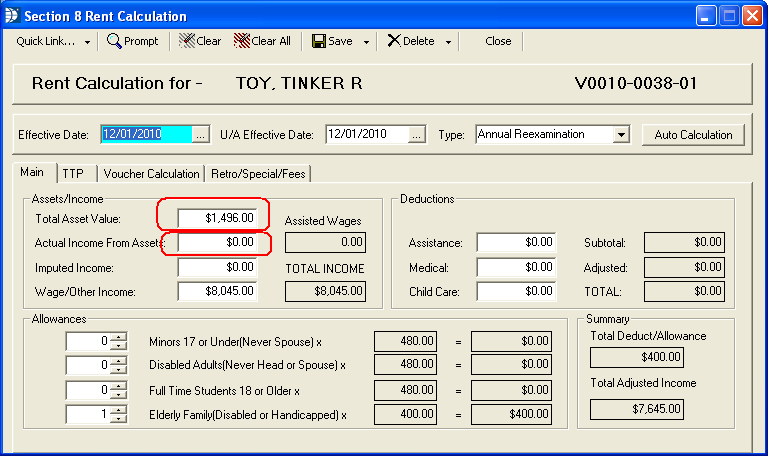Viewport: 768px width, 456px height.
Task: Click the Save floppy disk icon
Action: tap(319, 41)
